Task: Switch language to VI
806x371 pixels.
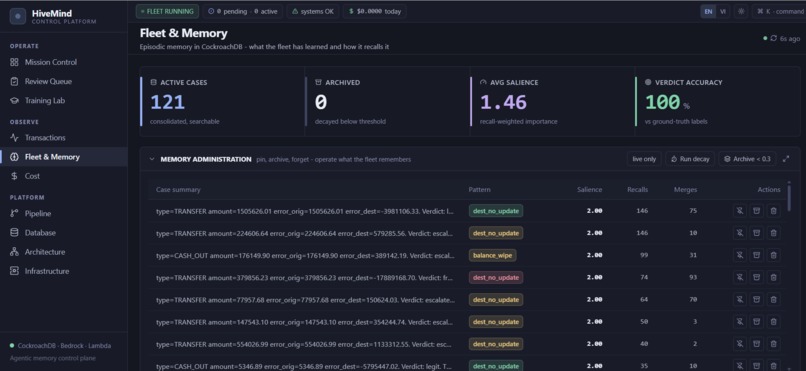Action: [723, 11]
